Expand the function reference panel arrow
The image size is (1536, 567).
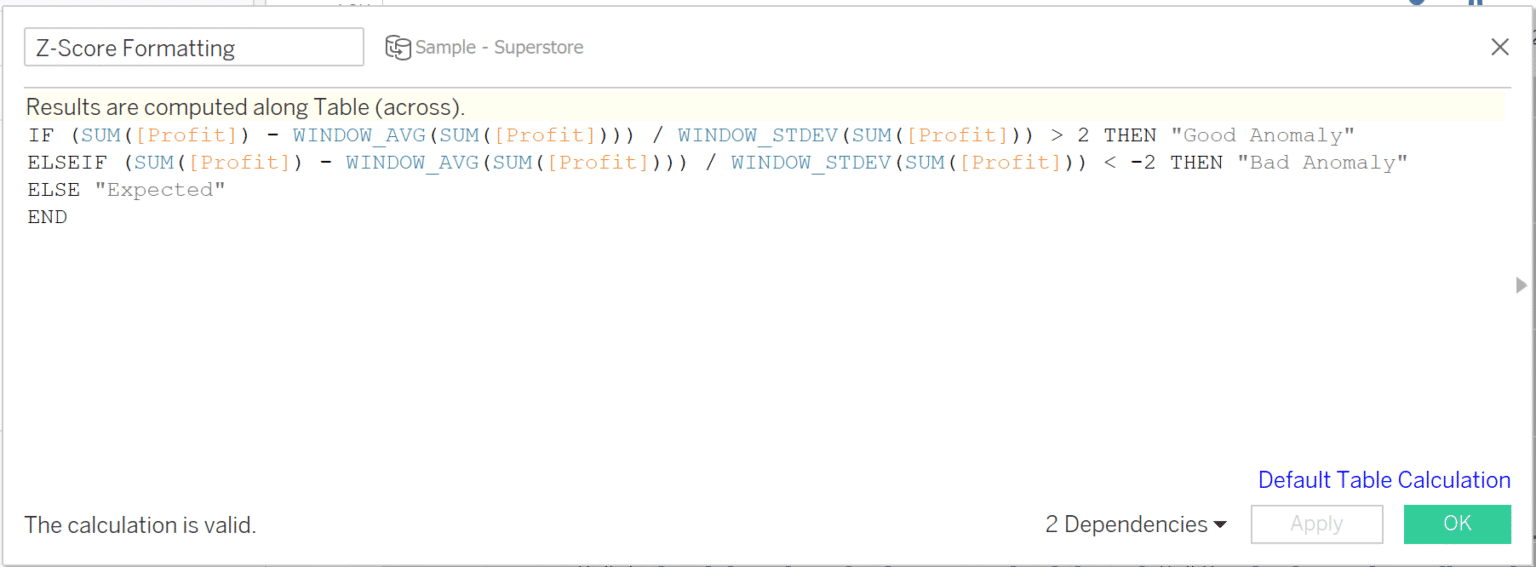[x=1521, y=286]
